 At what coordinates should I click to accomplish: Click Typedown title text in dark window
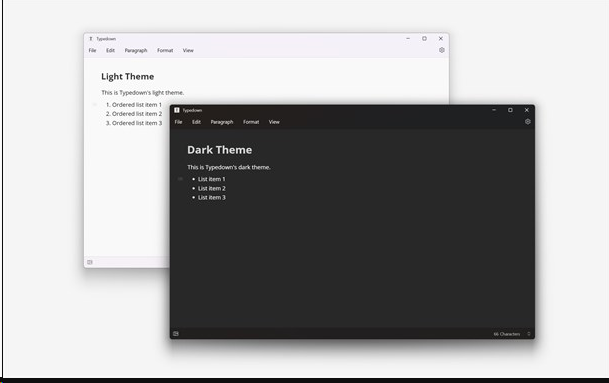(x=192, y=110)
